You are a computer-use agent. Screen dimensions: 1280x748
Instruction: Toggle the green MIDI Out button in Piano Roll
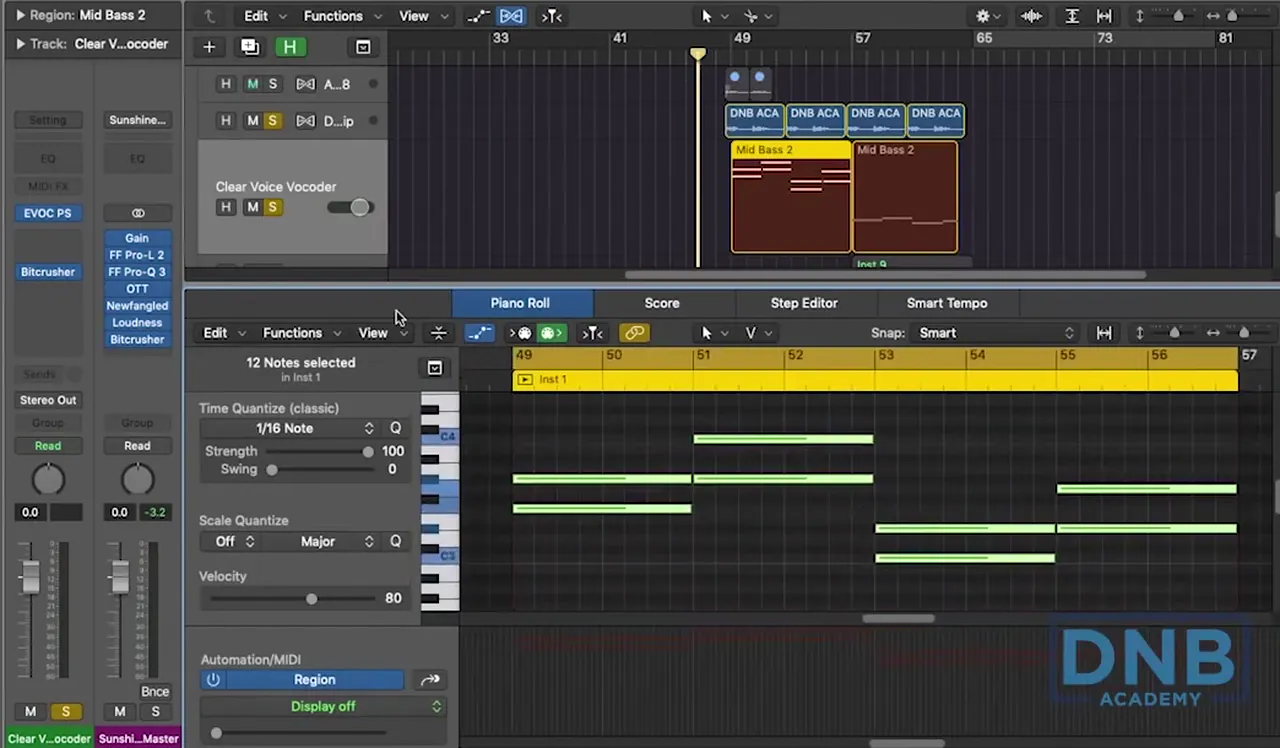point(551,333)
